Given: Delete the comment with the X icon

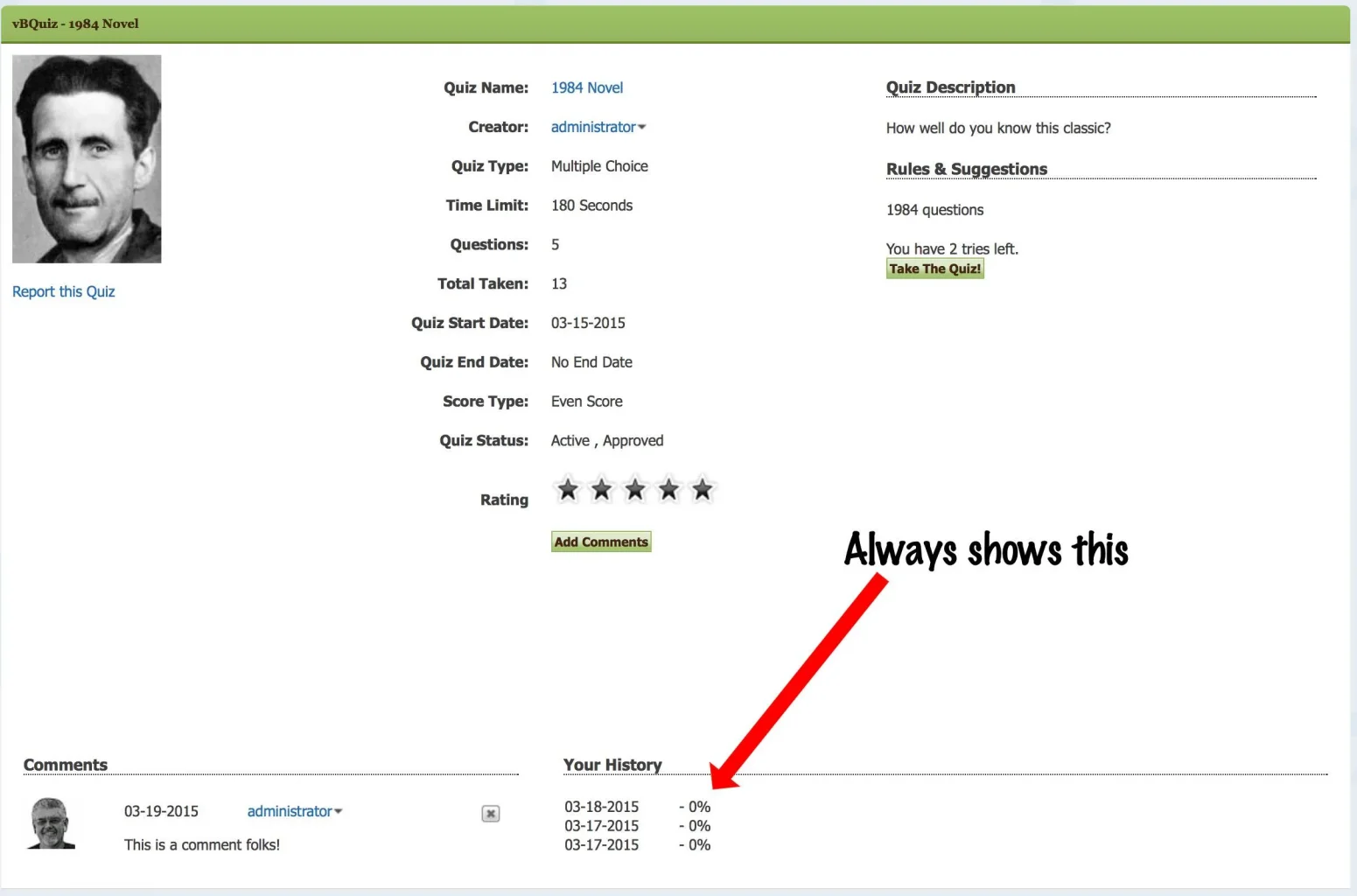Looking at the screenshot, I should click(491, 814).
